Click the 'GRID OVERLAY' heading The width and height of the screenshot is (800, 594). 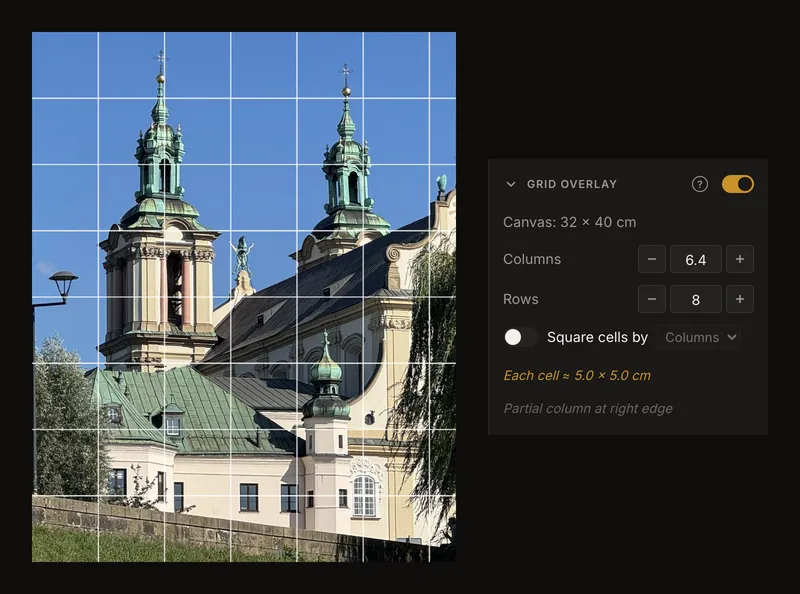[x=572, y=184]
